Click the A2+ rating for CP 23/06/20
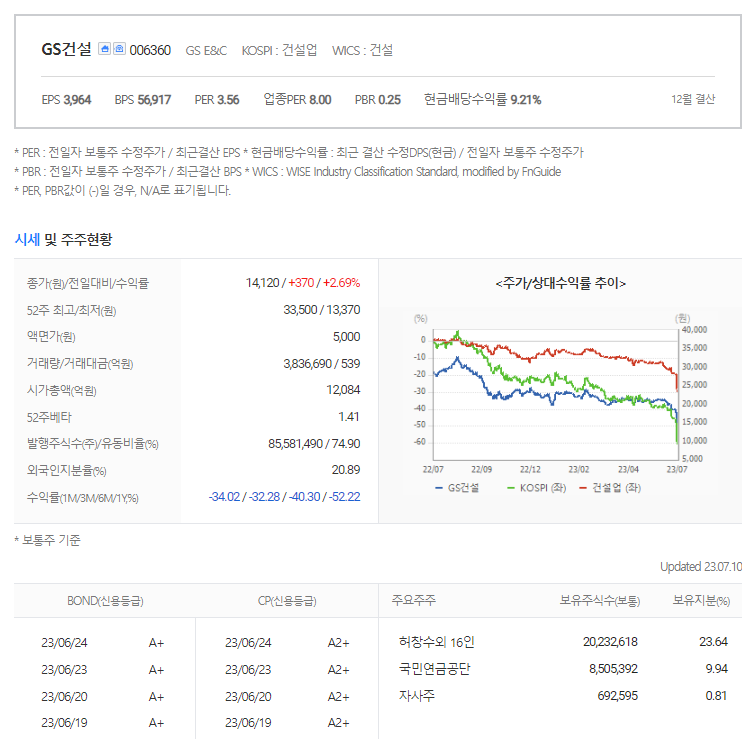The height and width of the screenshot is (739, 745). click(x=338, y=697)
